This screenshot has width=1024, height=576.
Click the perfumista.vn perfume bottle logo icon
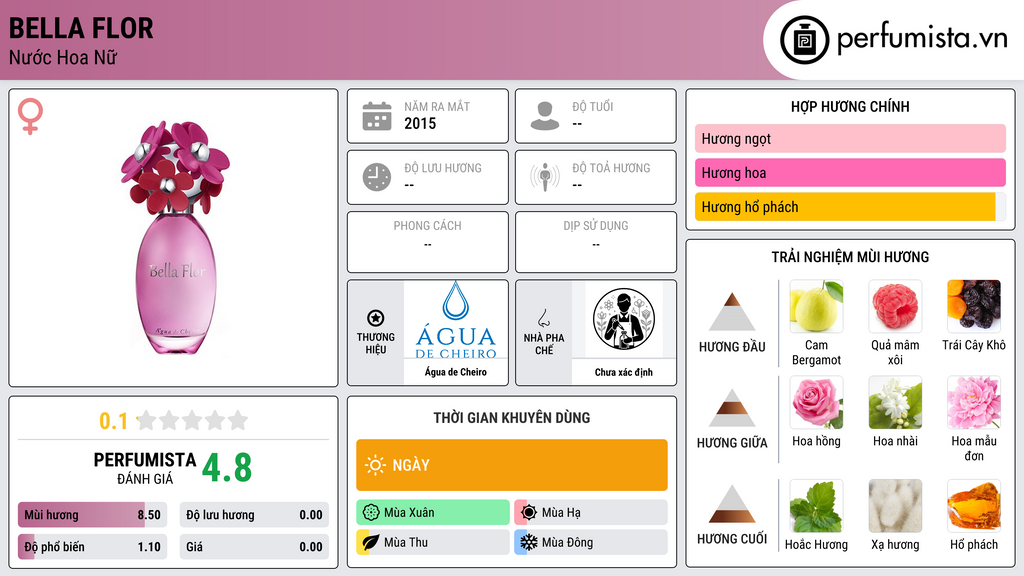point(805,40)
